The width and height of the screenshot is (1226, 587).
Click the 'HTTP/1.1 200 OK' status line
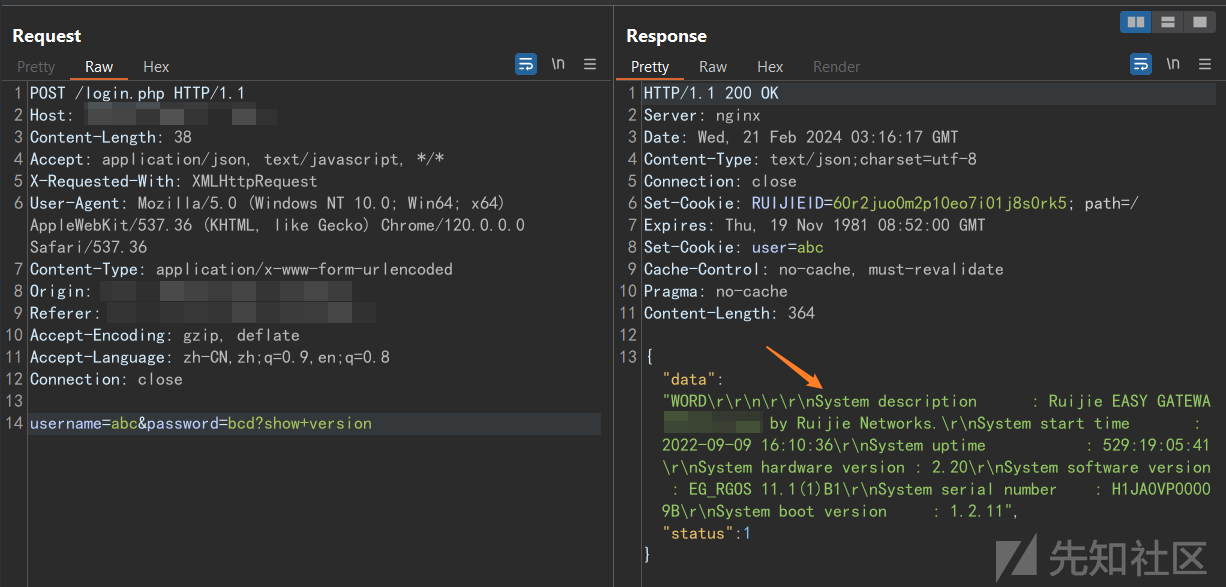click(711, 93)
